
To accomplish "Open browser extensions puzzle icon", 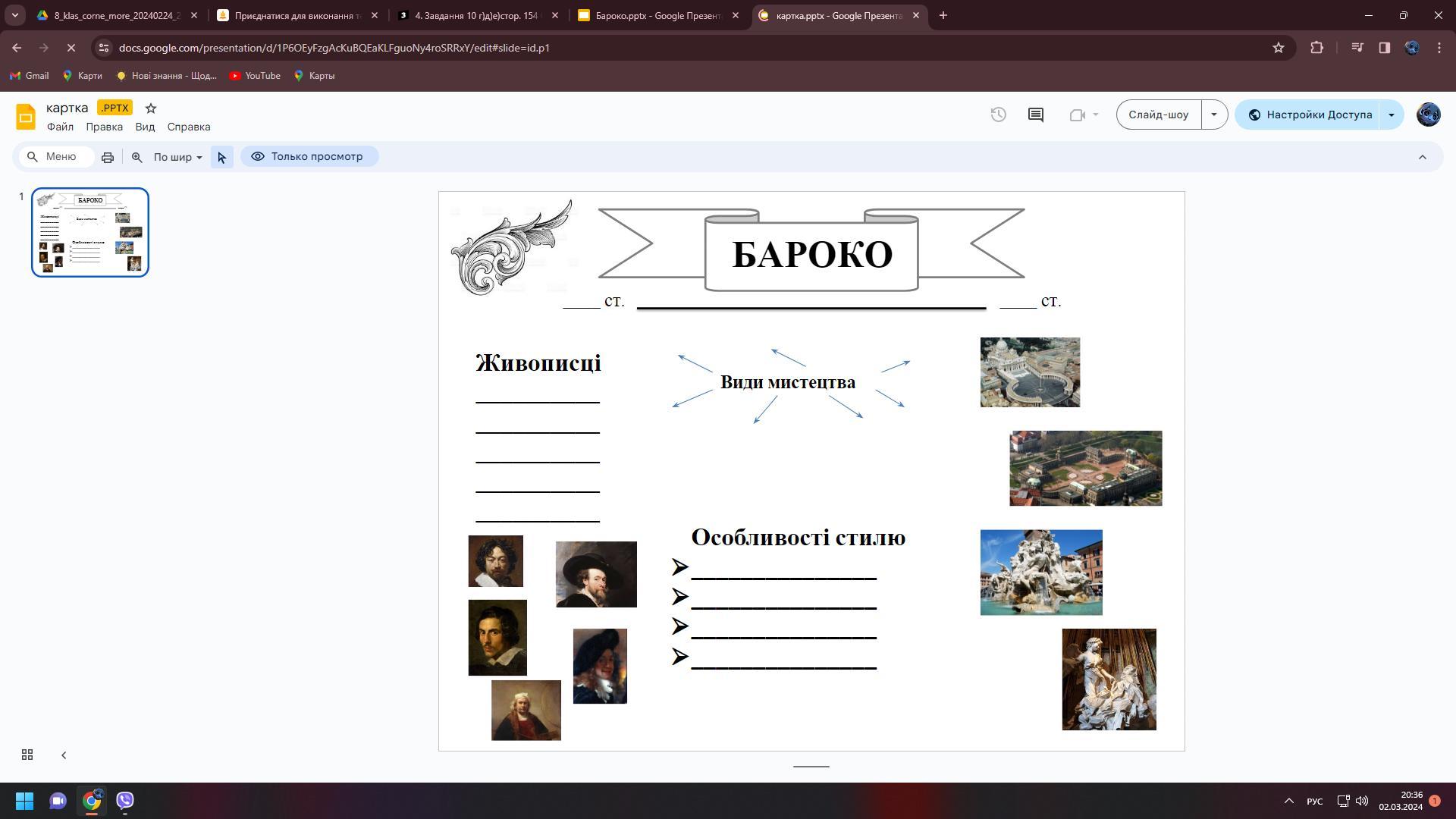I will (x=1316, y=48).
